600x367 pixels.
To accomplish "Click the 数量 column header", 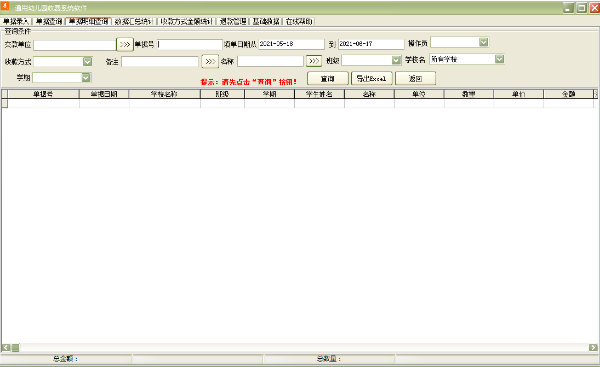I will pyautogui.click(x=469, y=94).
